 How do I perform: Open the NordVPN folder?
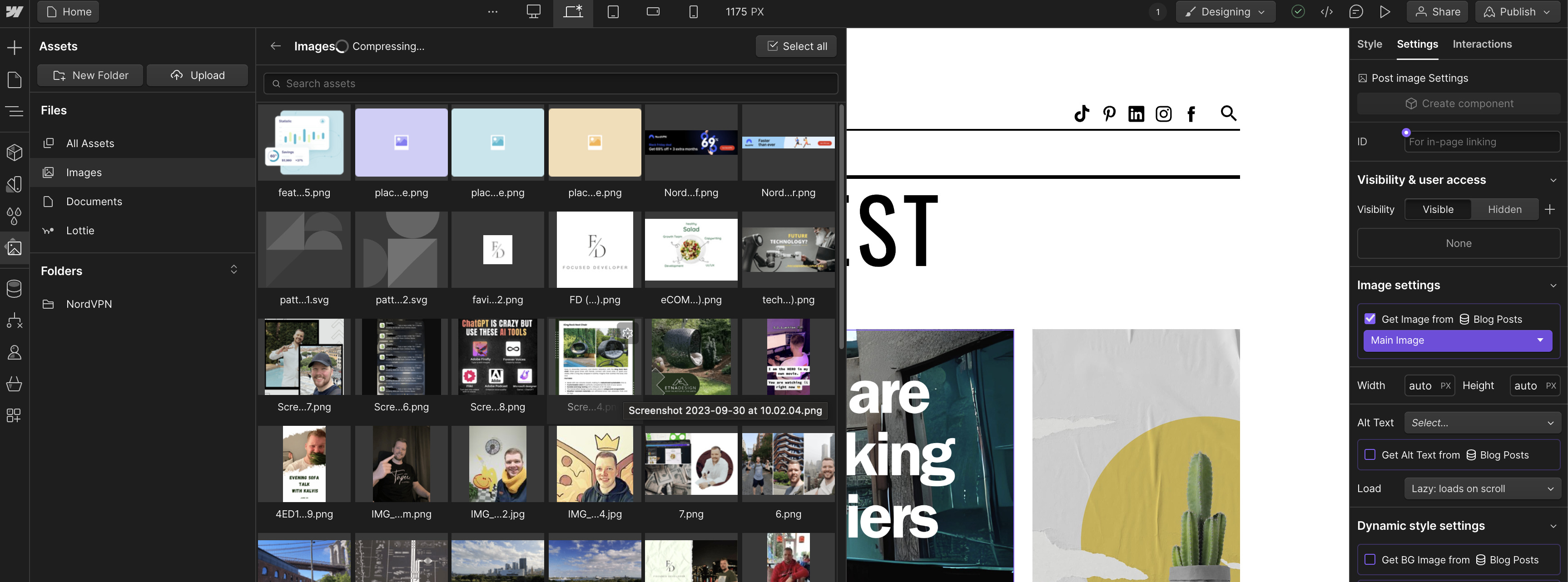(x=143, y=303)
